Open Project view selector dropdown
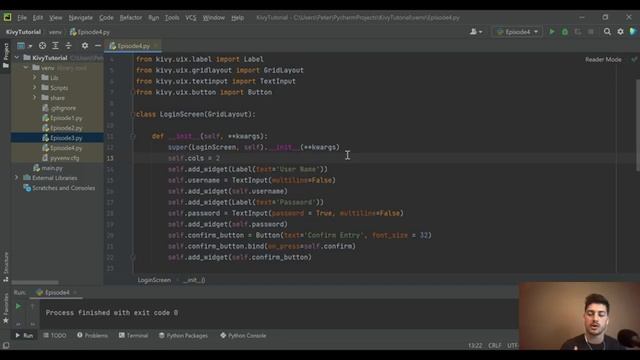Viewport: 640px width, 360px height. pyautogui.click(x=24, y=46)
